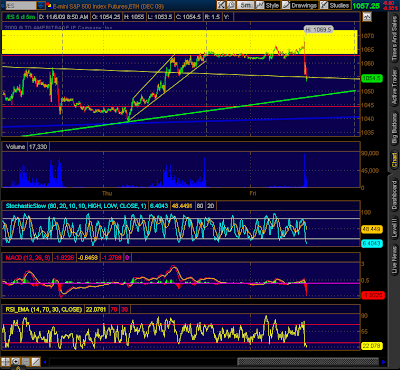Image resolution: width=400 pixels, height=370 pixels.
Task: Select the Big Buttons side tab
Action: [x=394, y=129]
